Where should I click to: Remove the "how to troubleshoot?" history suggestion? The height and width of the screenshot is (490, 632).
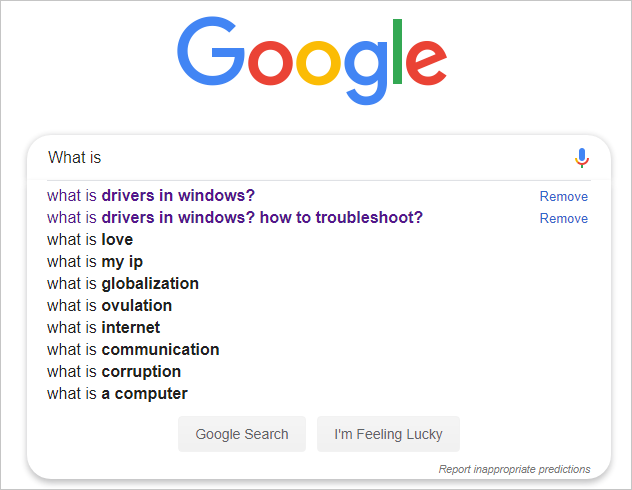563,219
